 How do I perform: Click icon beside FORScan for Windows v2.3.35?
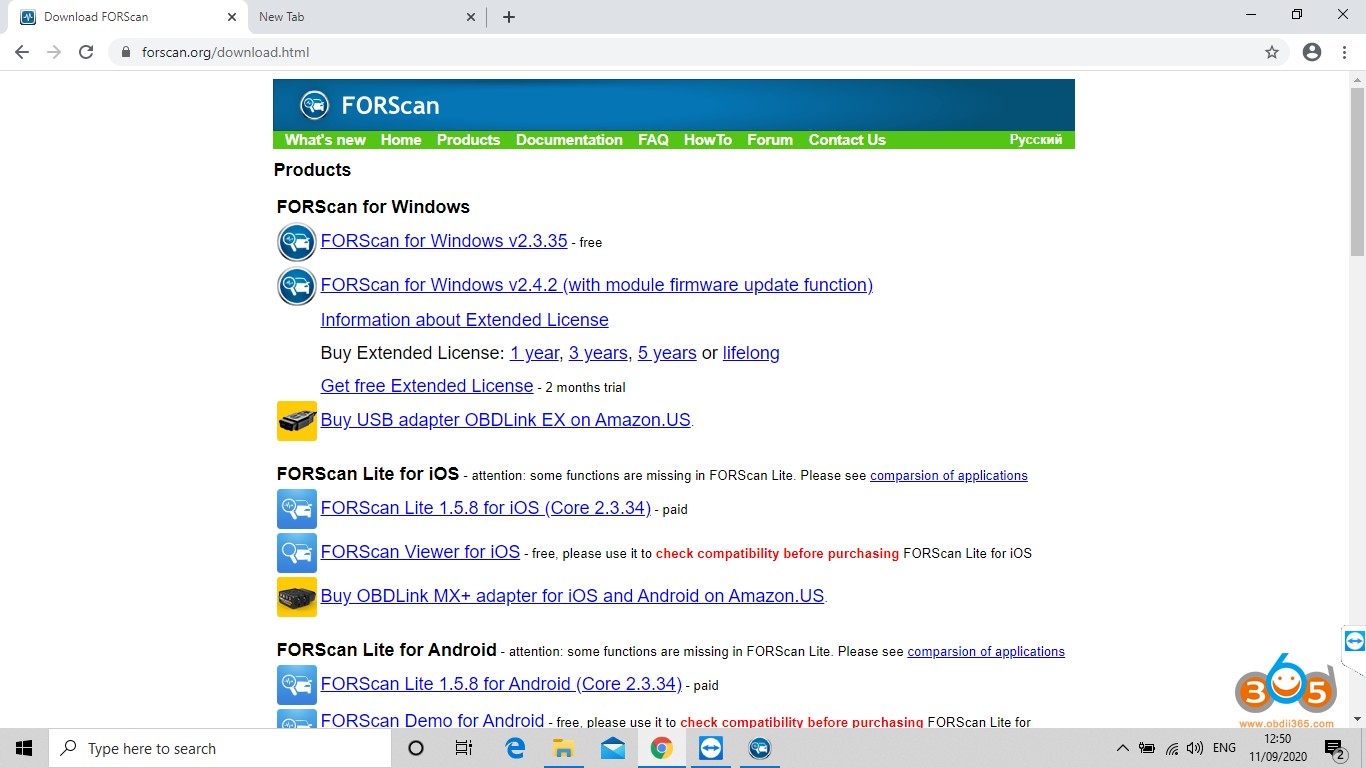click(297, 243)
